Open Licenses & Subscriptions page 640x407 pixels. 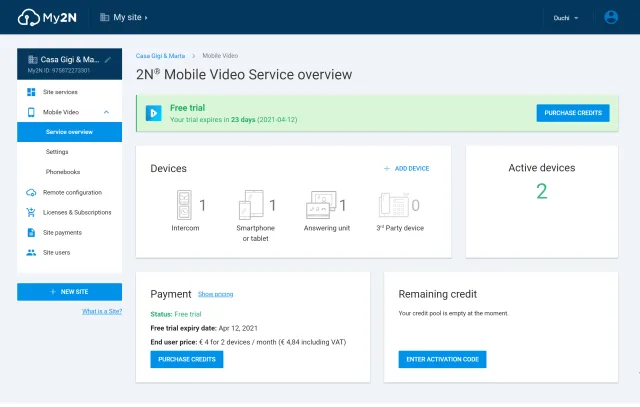pos(77,212)
